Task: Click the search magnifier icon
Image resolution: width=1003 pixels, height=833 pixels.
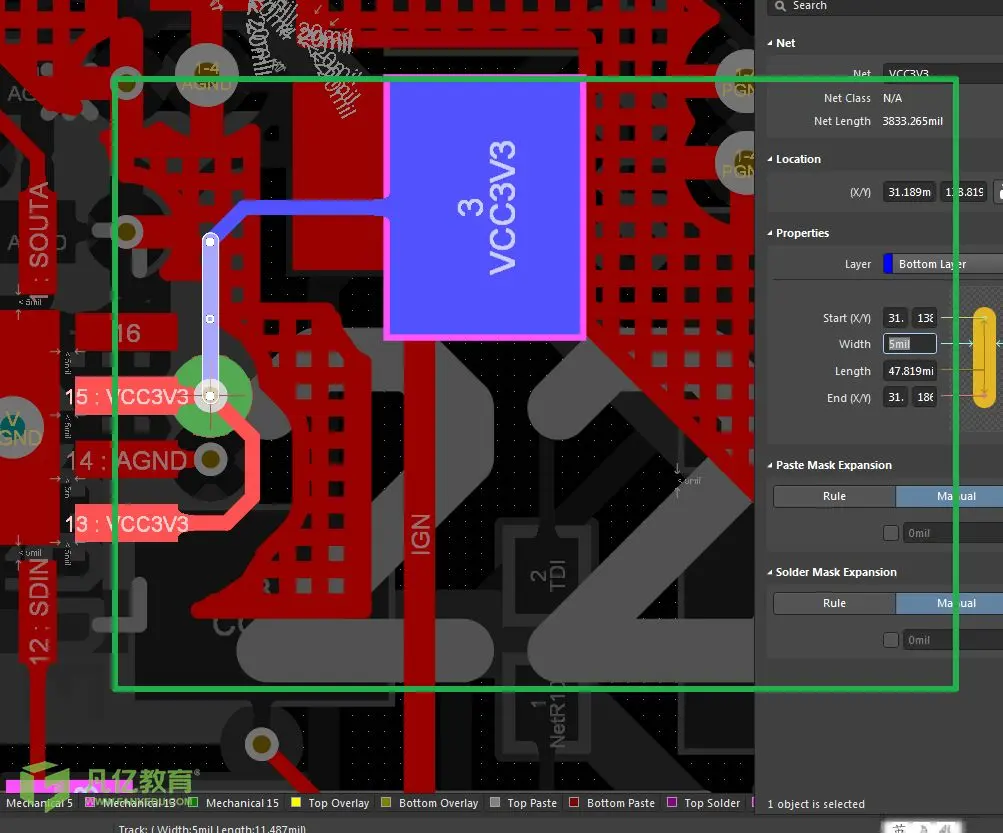Action: coord(780,6)
